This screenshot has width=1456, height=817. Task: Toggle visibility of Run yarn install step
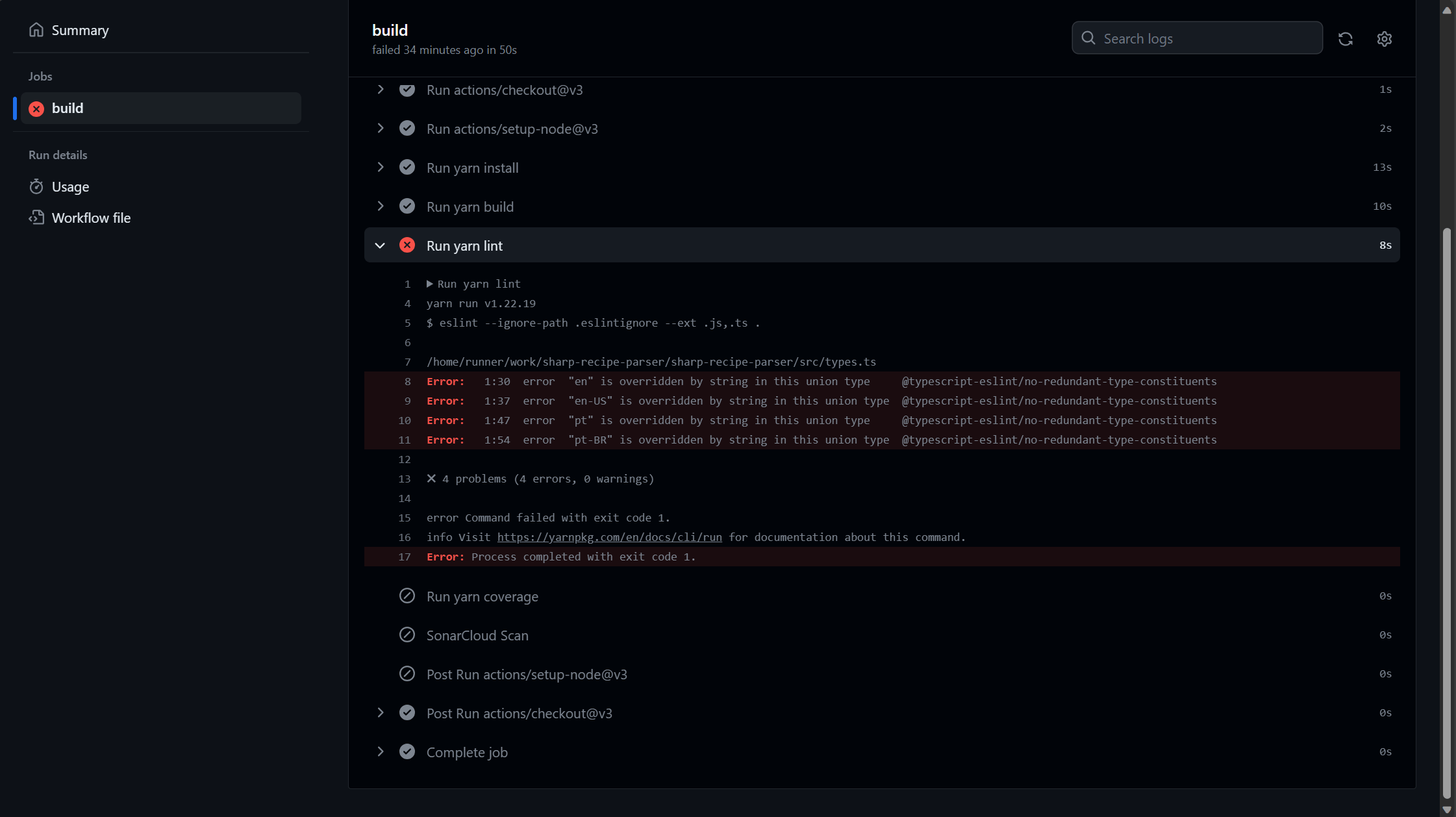point(380,167)
